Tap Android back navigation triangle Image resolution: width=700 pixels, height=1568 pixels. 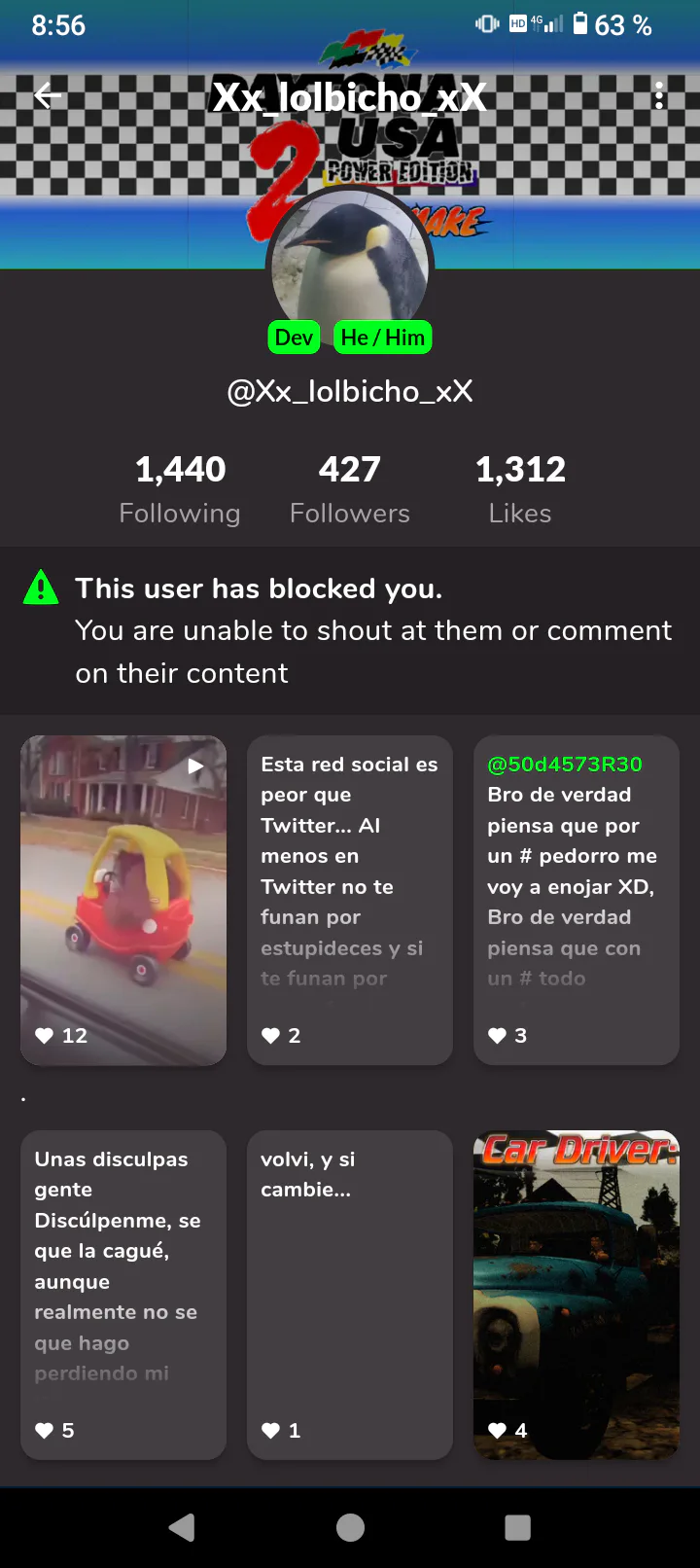(x=182, y=1528)
